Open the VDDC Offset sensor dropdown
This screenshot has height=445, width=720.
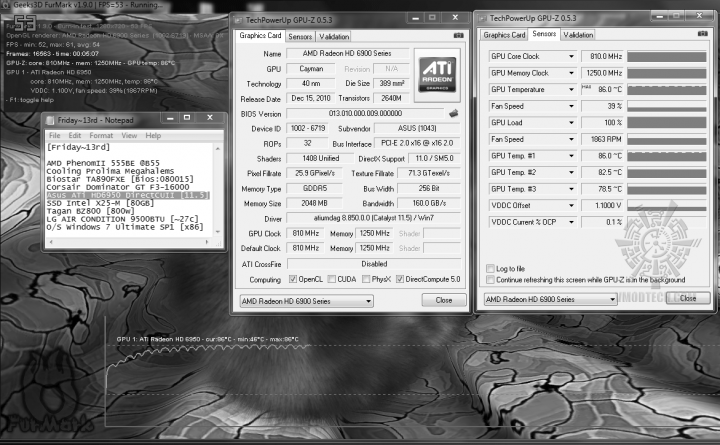click(571, 205)
